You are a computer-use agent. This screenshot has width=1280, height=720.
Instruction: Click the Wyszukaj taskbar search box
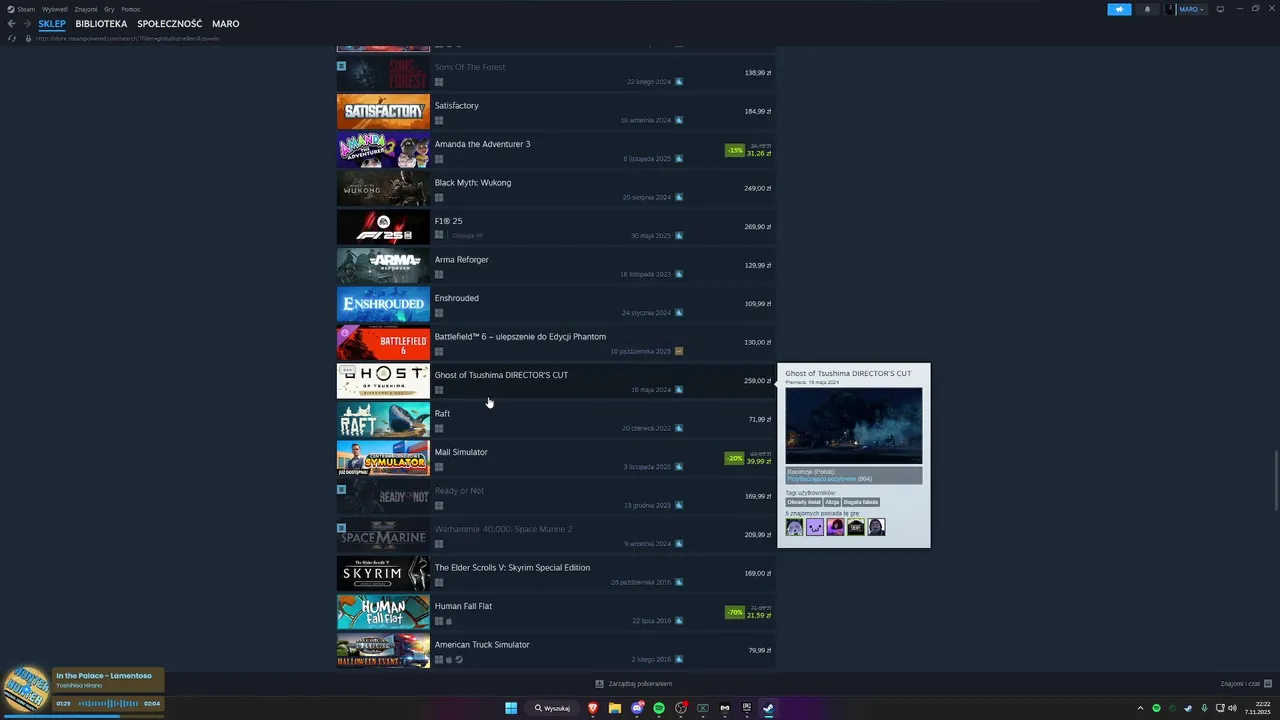pos(553,708)
